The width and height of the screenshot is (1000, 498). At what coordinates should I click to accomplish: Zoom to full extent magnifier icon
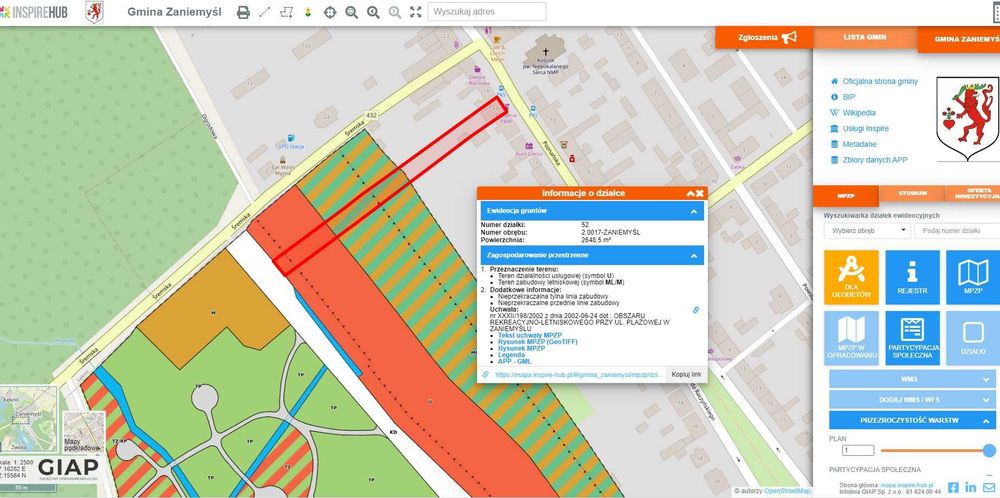(351, 12)
